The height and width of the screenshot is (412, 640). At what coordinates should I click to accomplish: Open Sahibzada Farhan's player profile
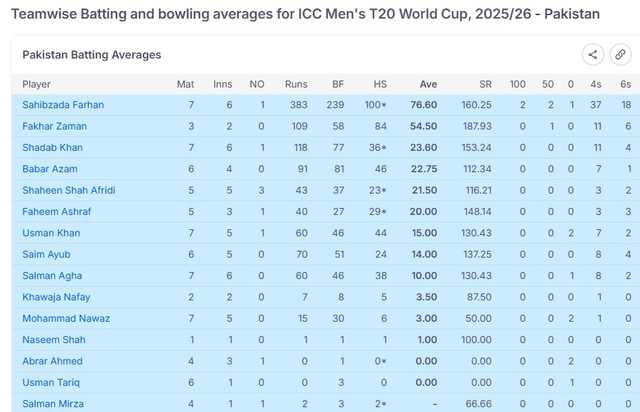click(x=63, y=105)
